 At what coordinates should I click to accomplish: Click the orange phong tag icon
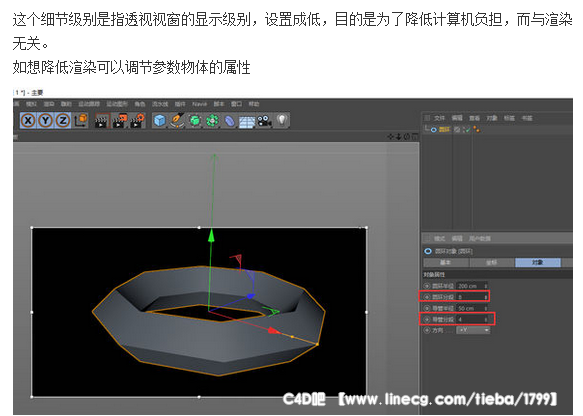477,129
